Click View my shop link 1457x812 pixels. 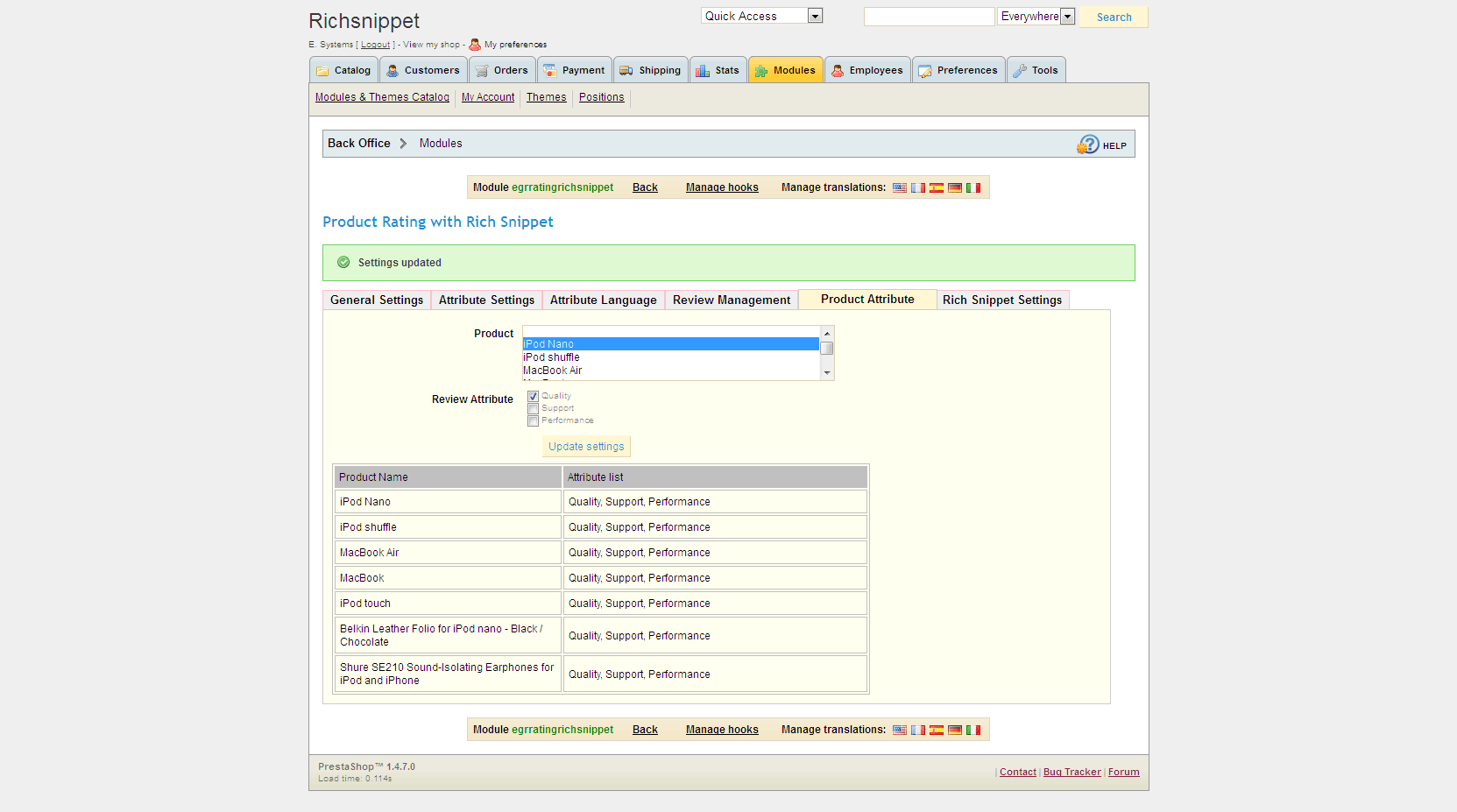431,45
